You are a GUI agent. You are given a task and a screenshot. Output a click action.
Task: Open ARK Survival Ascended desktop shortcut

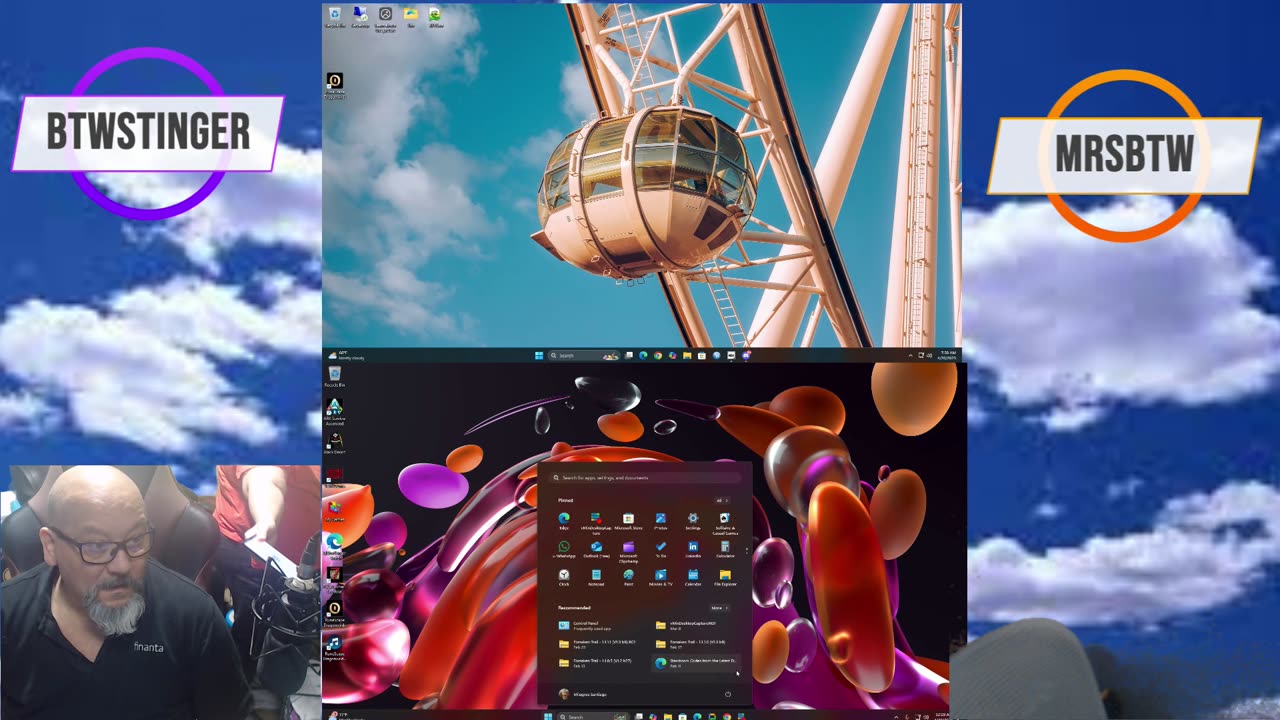(x=334, y=410)
